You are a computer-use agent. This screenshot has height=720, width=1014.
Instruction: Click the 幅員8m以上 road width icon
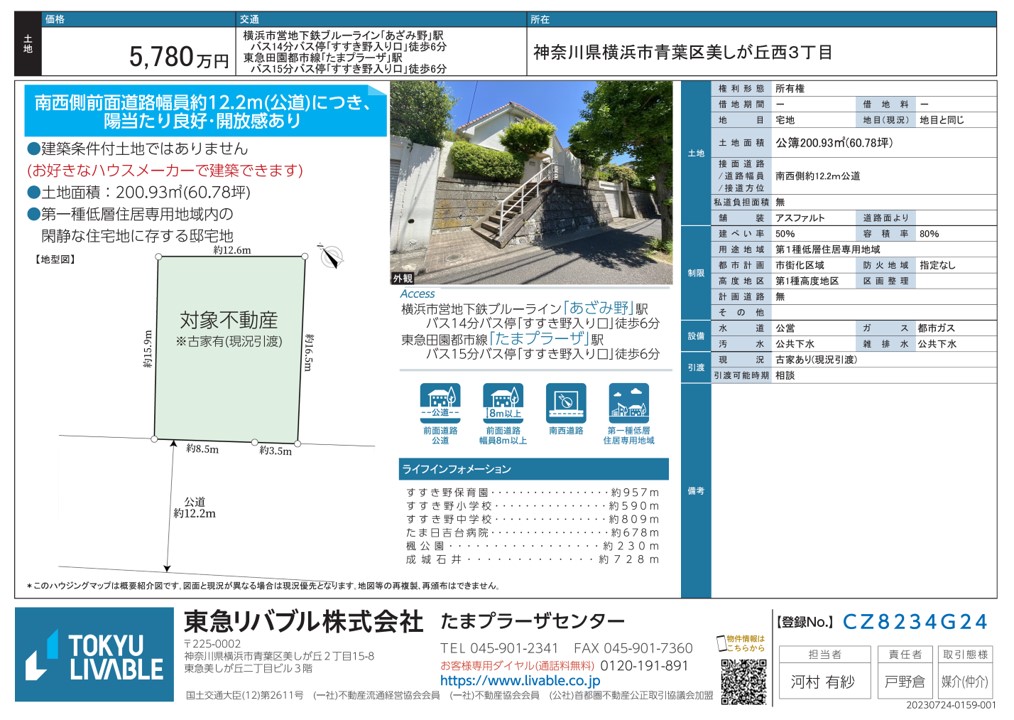pos(503,404)
